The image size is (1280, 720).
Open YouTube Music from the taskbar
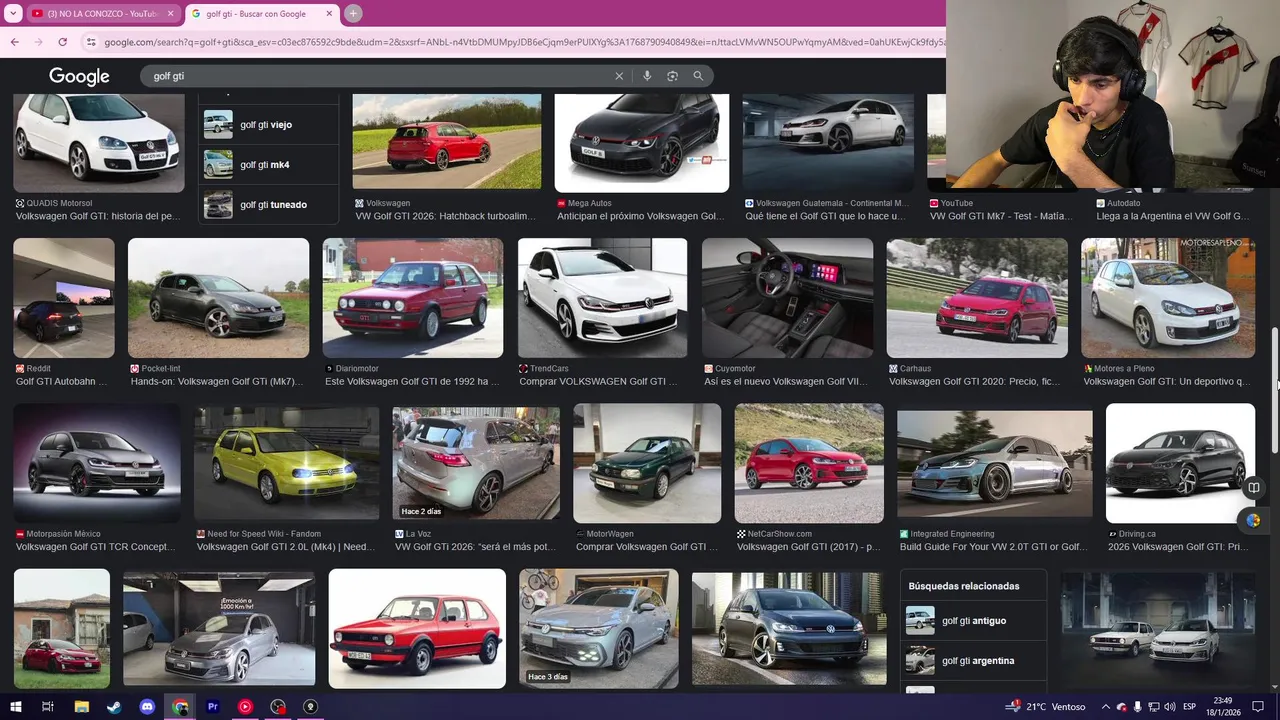tap(245, 707)
